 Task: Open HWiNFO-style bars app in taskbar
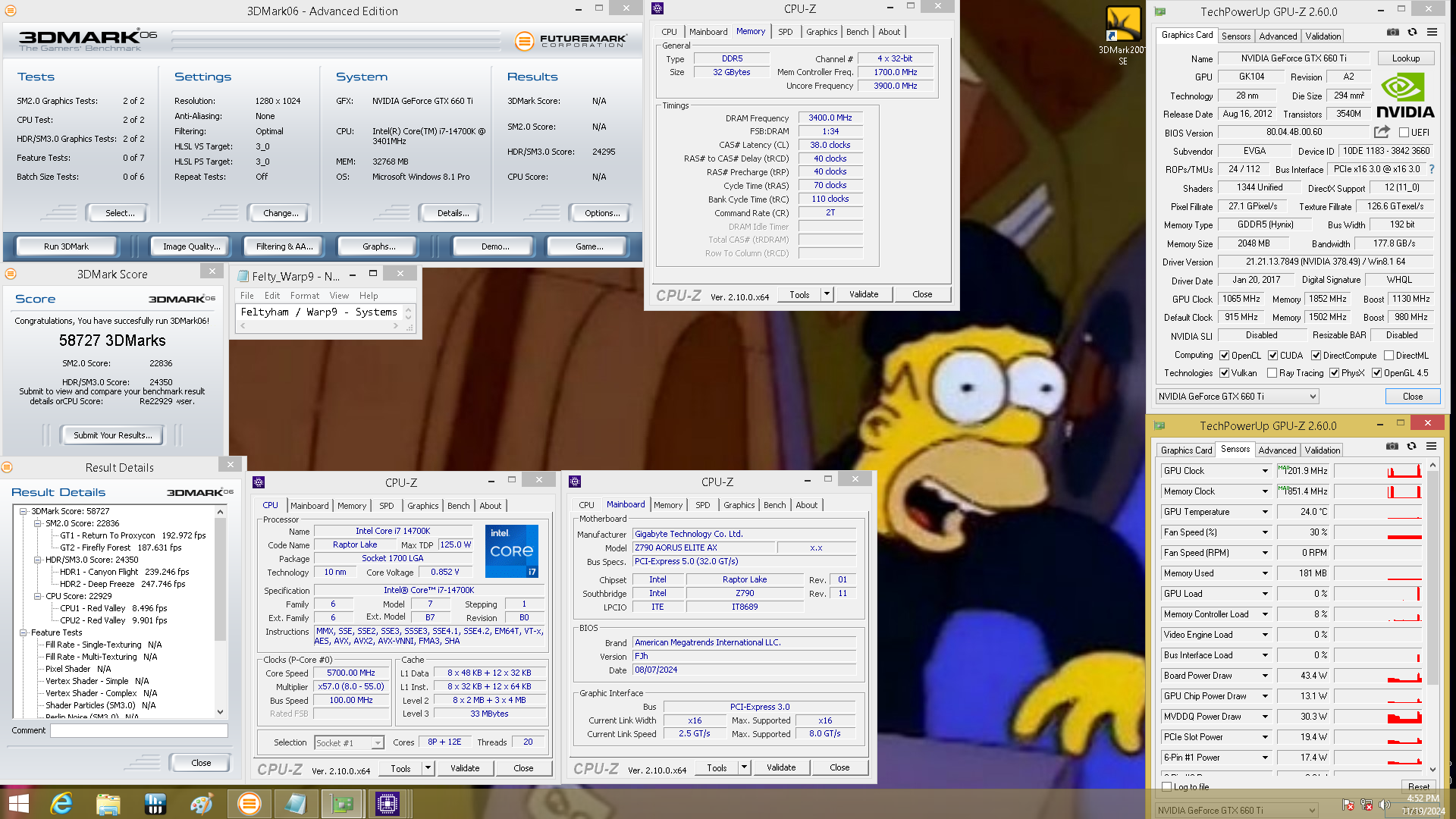(155, 804)
